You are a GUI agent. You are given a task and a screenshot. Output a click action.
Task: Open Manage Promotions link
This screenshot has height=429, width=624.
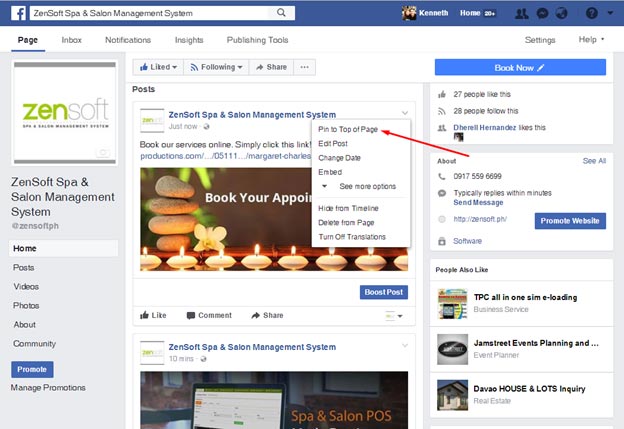pyautogui.click(x=48, y=388)
